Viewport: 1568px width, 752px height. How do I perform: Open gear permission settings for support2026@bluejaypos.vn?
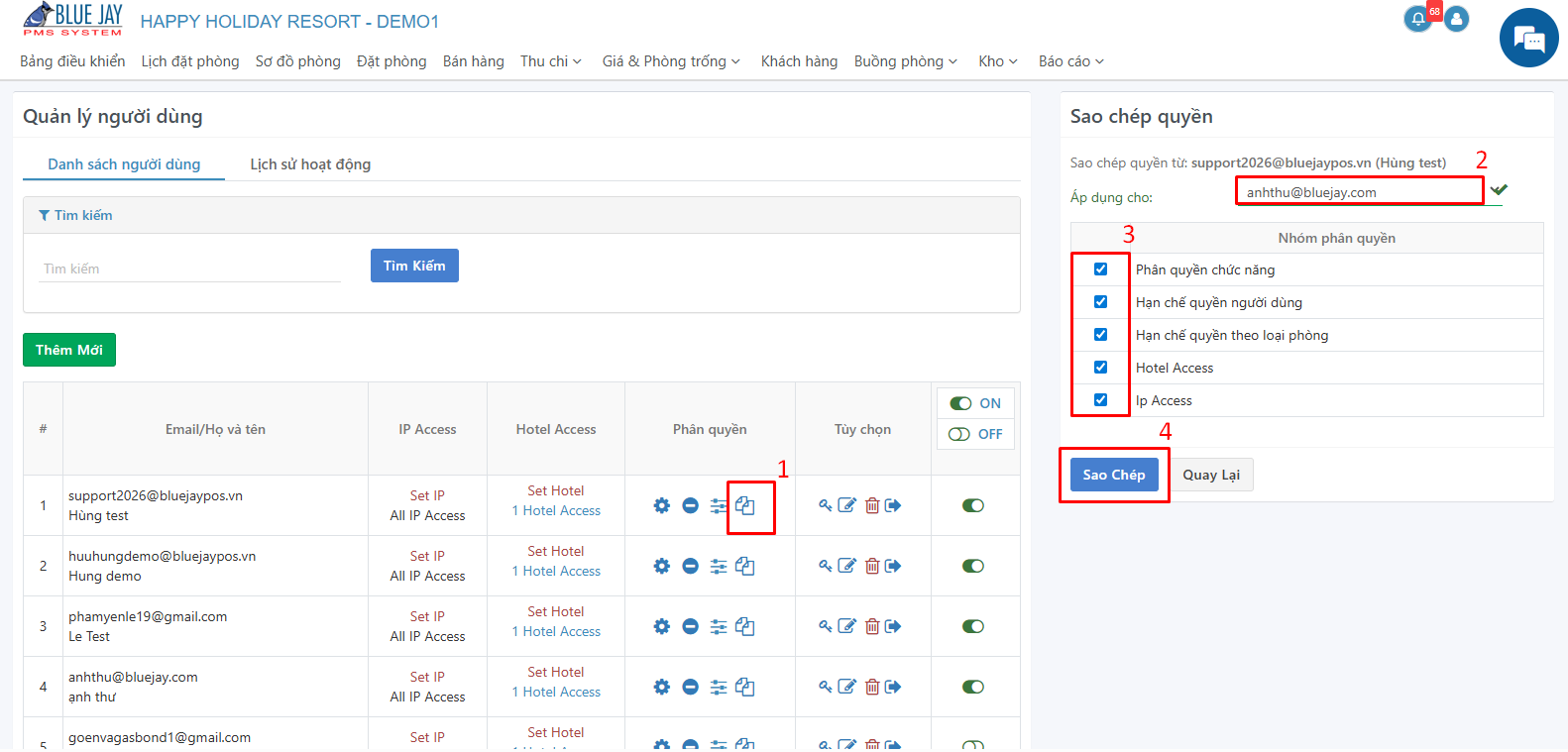(662, 505)
